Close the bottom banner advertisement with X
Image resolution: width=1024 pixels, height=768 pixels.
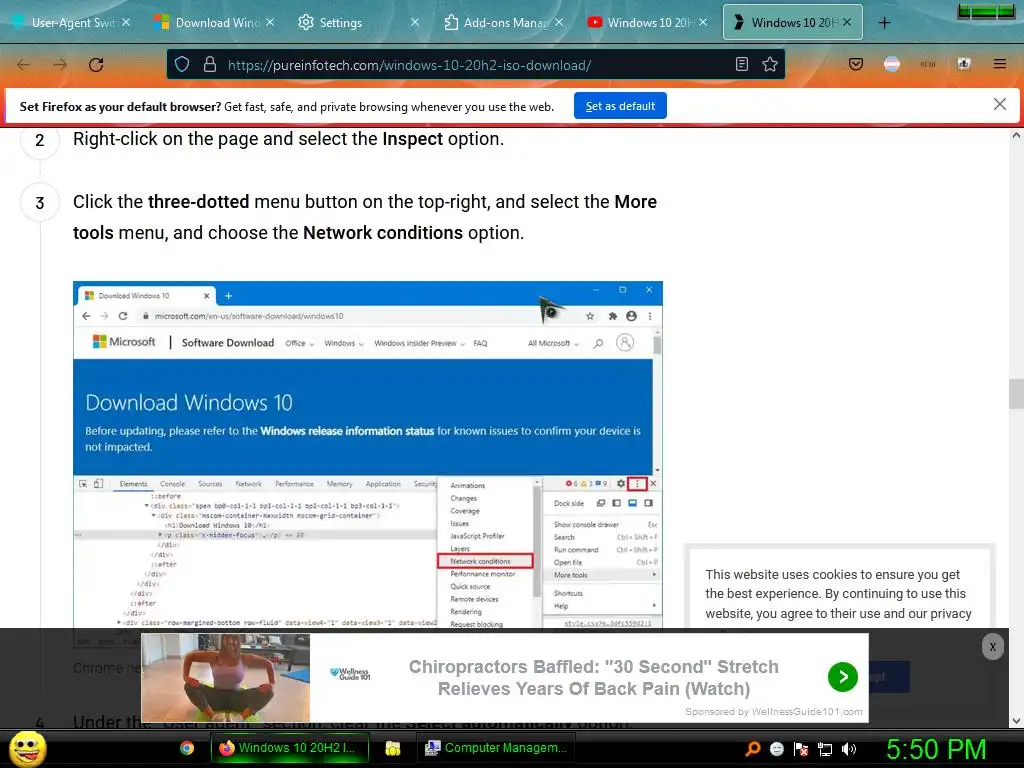(x=993, y=647)
